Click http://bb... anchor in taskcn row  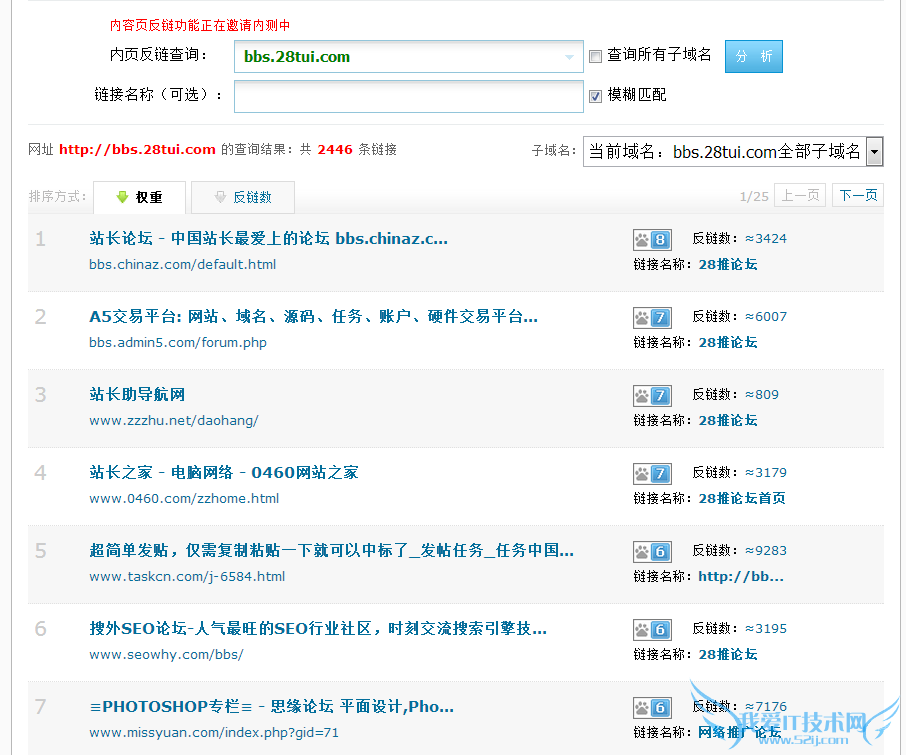[x=741, y=577]
